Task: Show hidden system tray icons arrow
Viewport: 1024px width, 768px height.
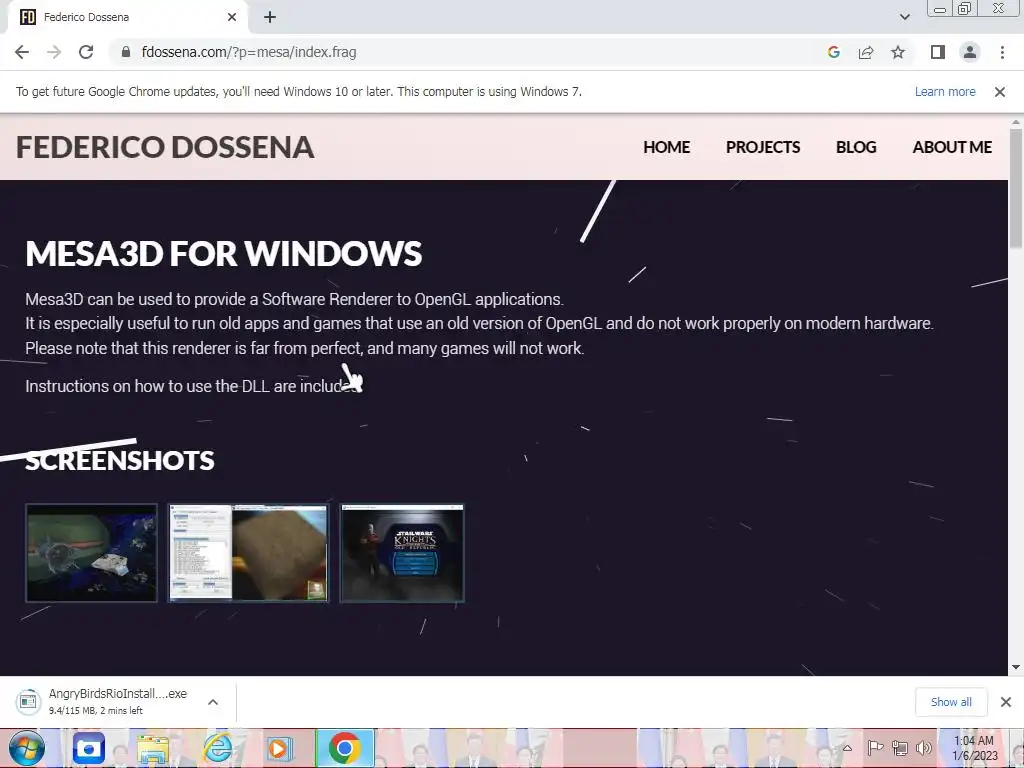Action: point(847,748)
